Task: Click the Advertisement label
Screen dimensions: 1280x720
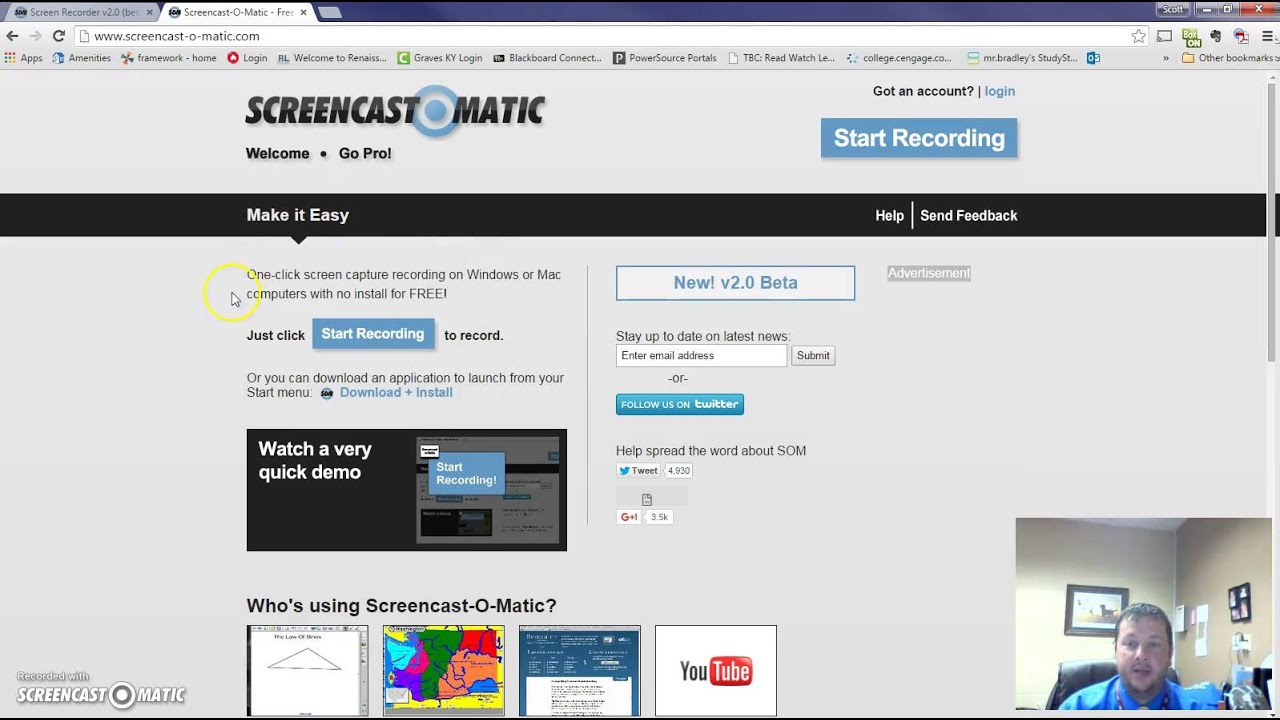Action: pos(929,273)
